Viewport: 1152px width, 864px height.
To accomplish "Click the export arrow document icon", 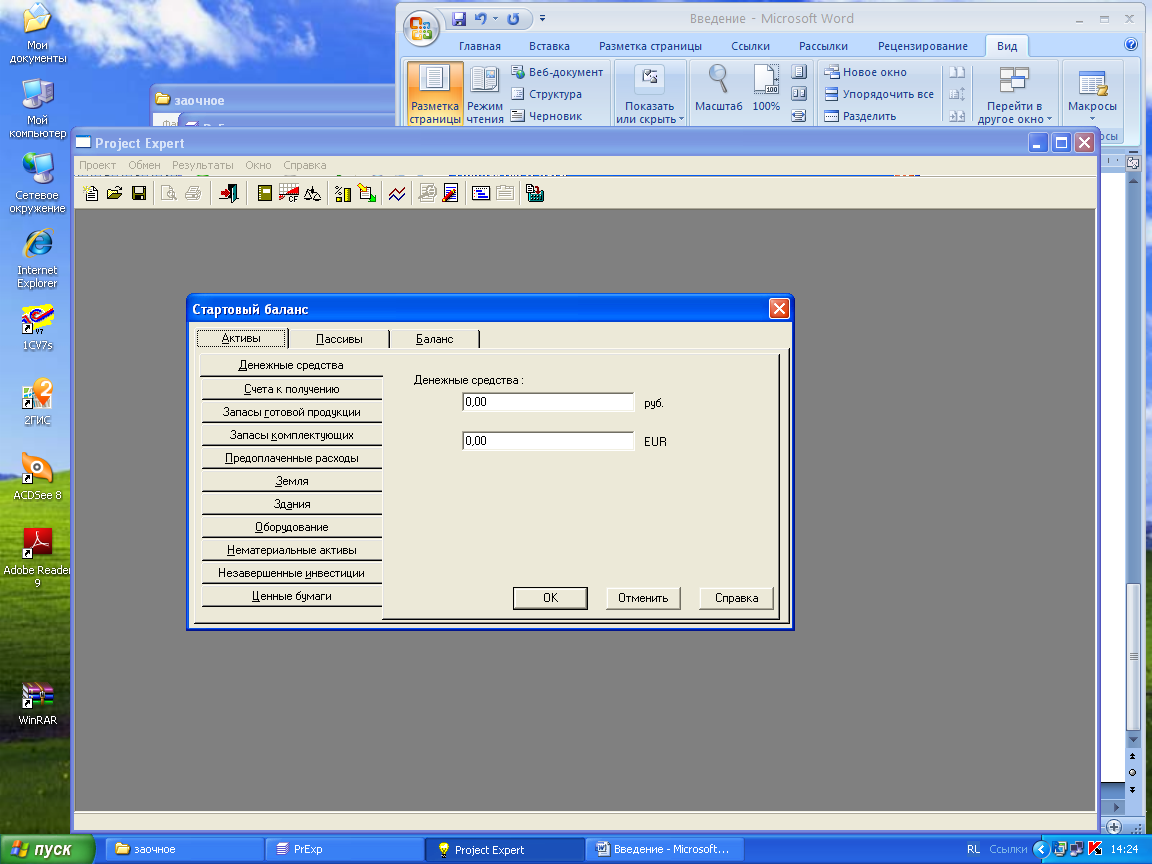I will click(367, 194).
